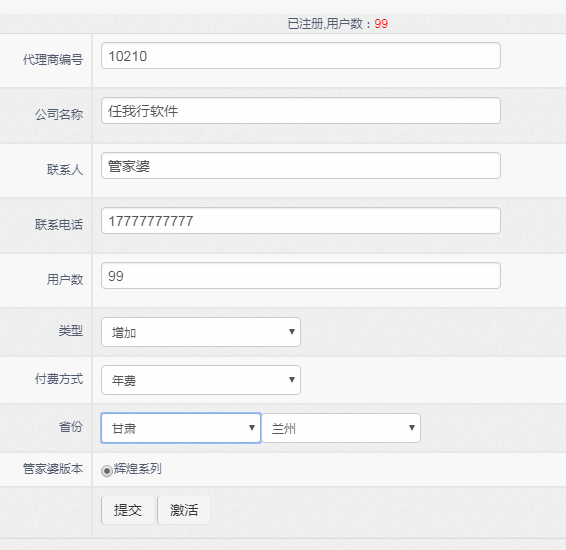Viewport: 566px width, 550px height.
Task: Click the red registered user count 99
Action: (381, 24)
